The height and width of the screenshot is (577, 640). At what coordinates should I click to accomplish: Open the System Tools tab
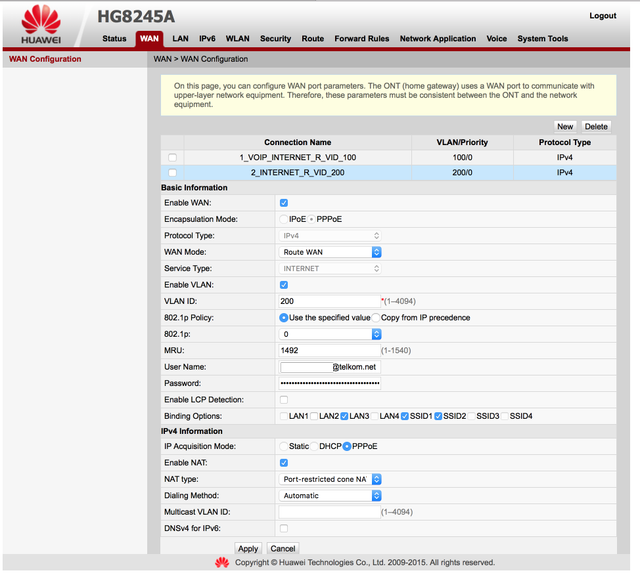click(542, 38)
